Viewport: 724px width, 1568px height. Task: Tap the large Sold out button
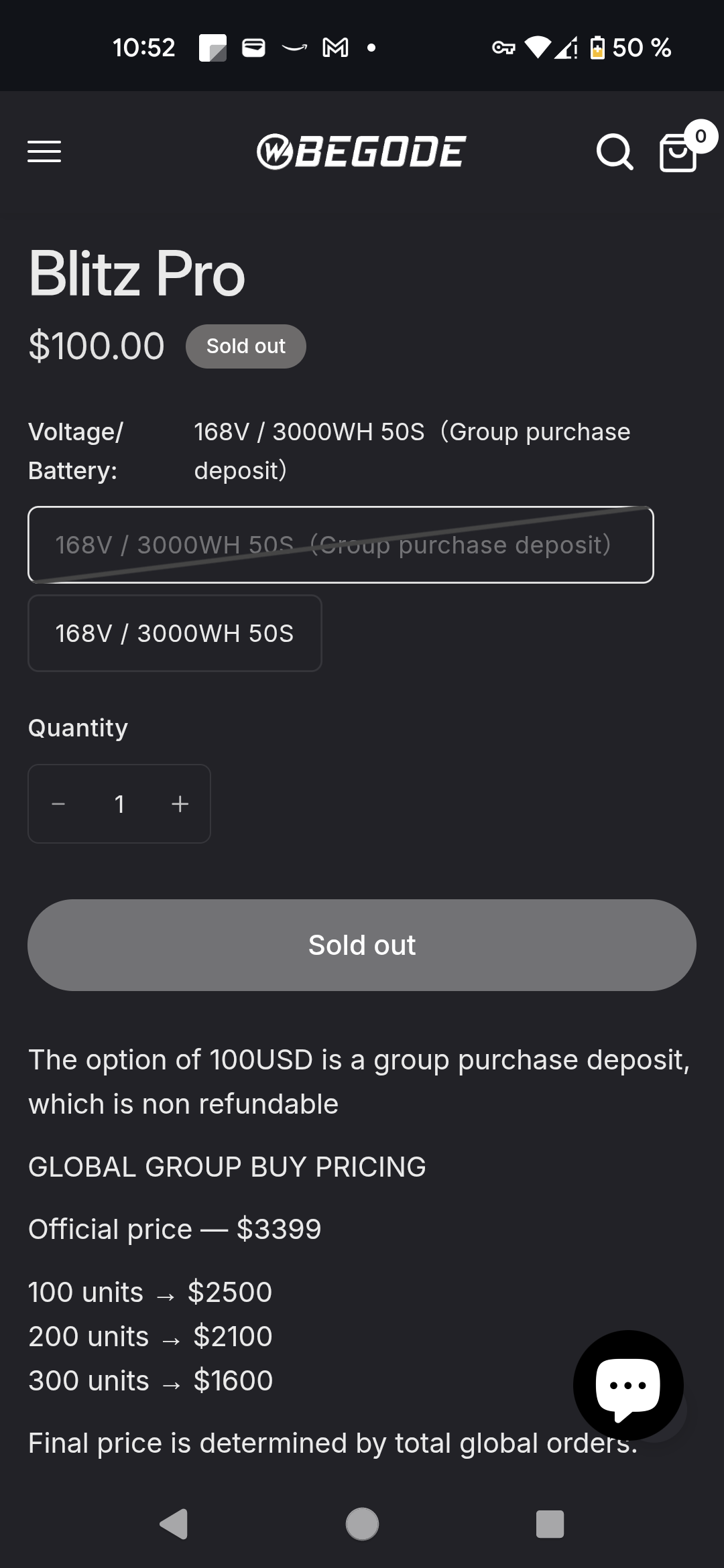click(x=361, y=945)
